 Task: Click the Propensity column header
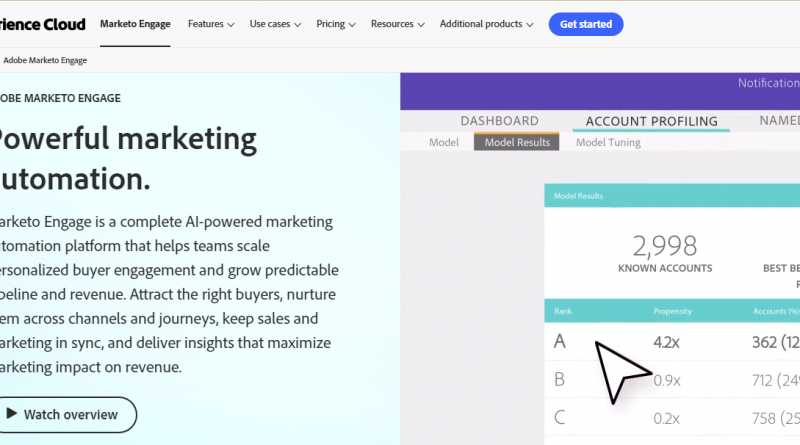click(672, 311)
